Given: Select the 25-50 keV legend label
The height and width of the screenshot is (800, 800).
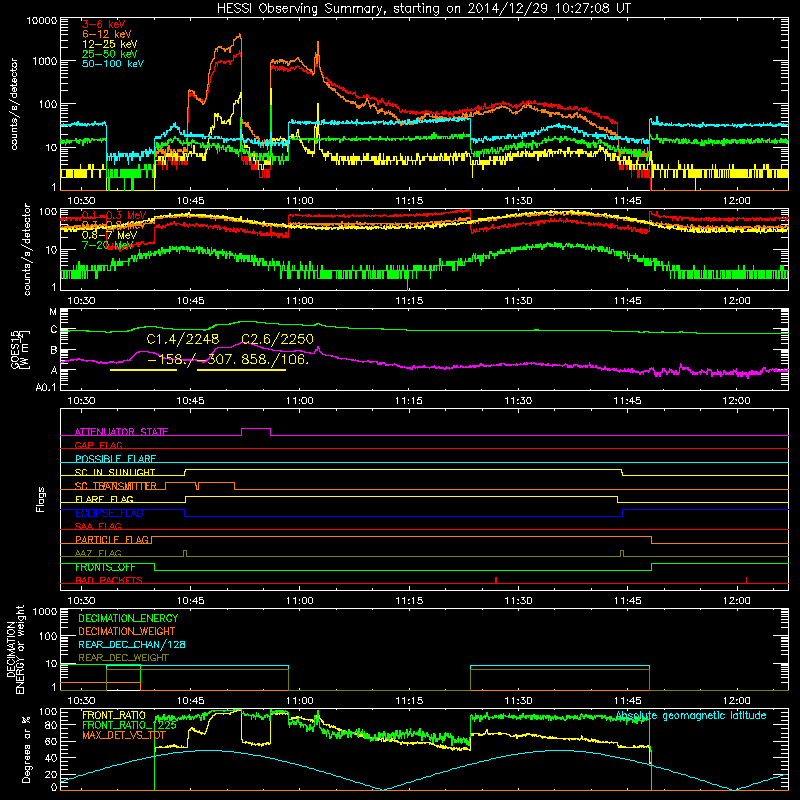Looking at the screenshot, I should (x=109, y=54).
